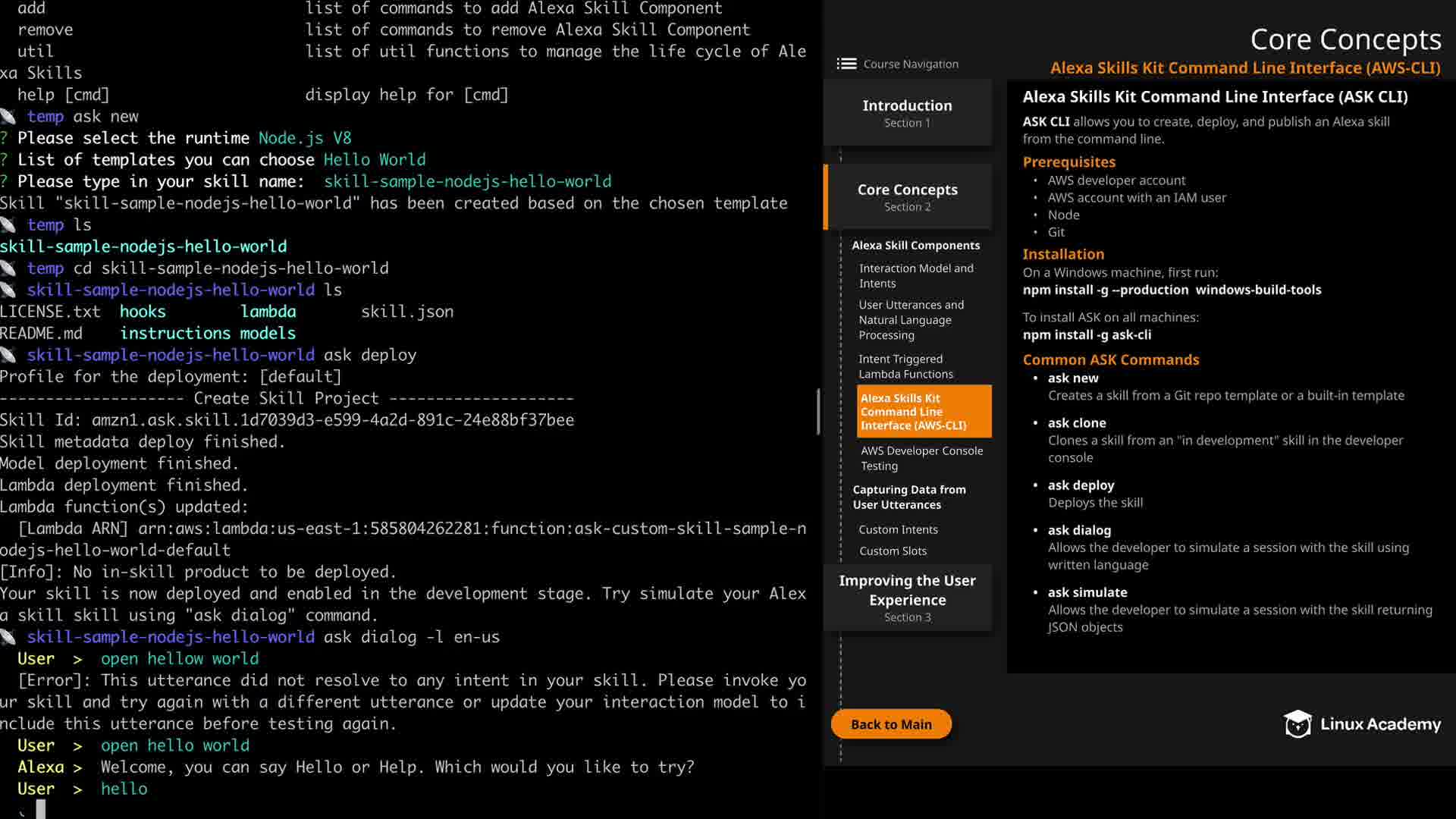
Task: Open AWS Developer Console Testing lesson
Action: pos(921,458)
